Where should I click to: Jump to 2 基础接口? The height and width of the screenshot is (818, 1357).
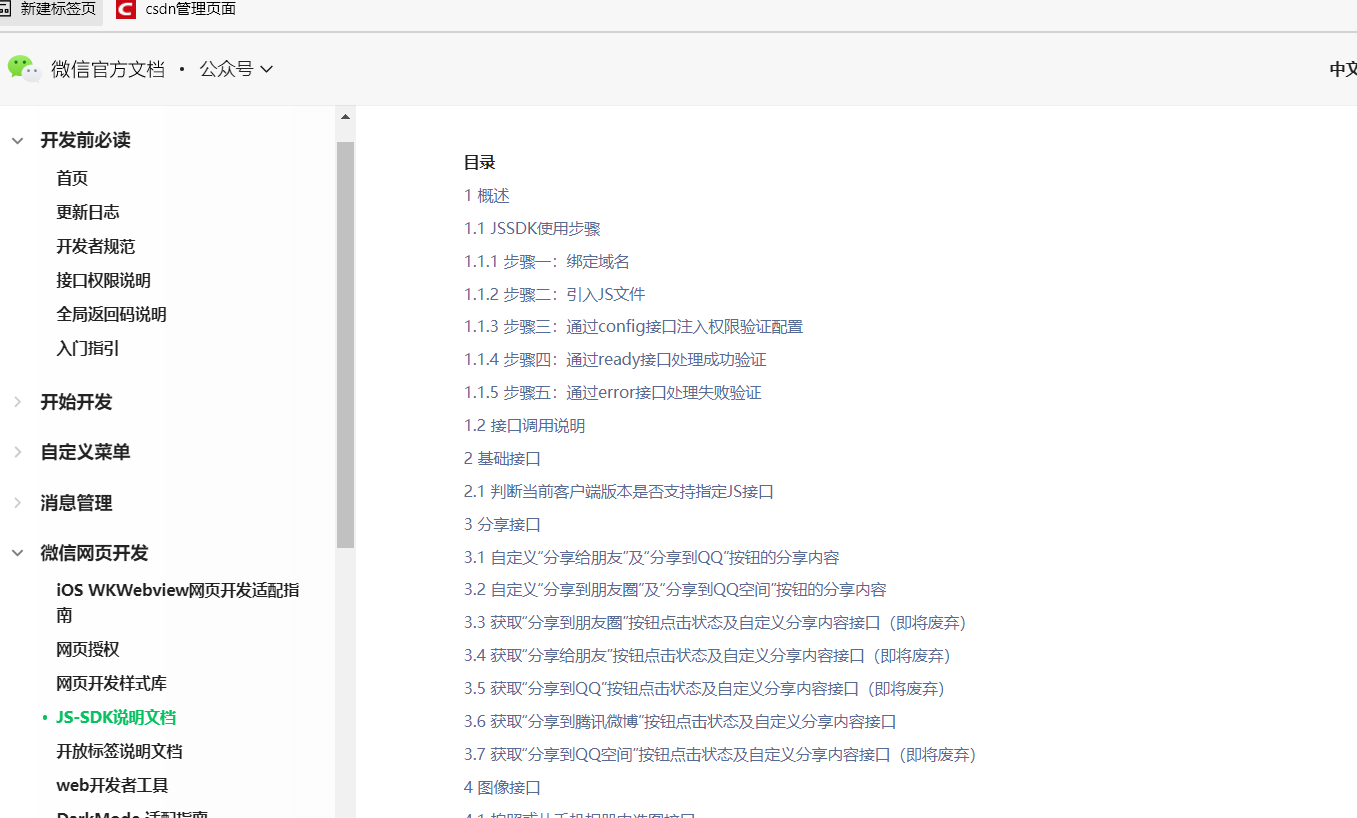(502, 458)
